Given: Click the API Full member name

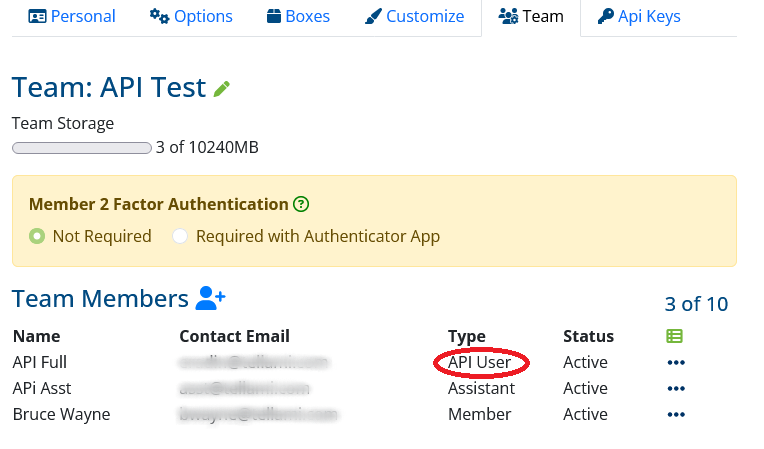Looking at the screenshot, I should tap(39, 362).
